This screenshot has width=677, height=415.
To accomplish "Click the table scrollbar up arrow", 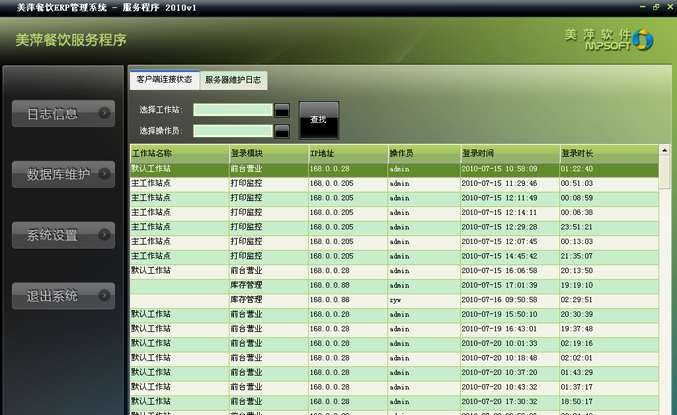I will click(664, 150).
